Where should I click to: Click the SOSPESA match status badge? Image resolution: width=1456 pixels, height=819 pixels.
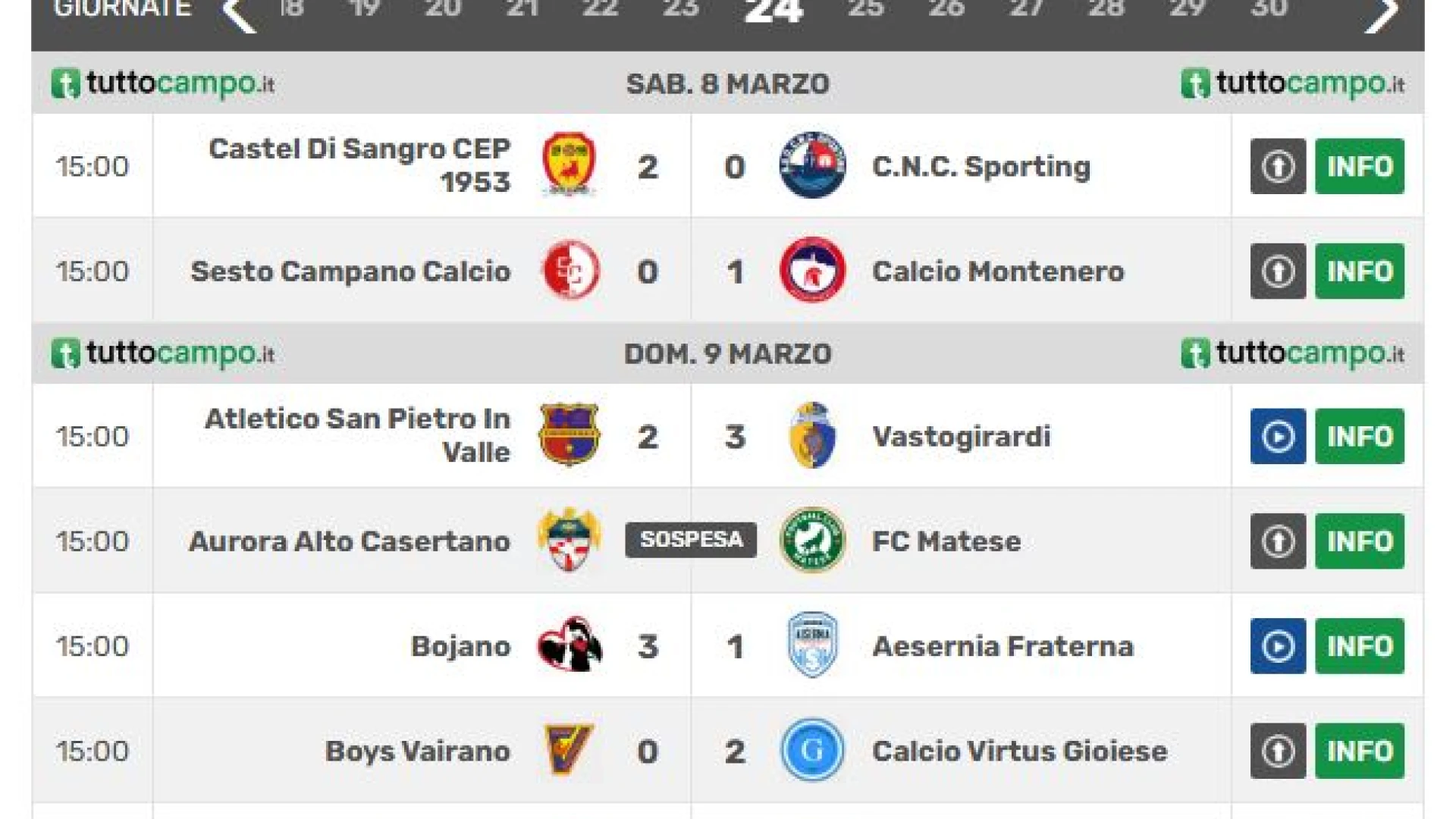(x=691, y=540)
